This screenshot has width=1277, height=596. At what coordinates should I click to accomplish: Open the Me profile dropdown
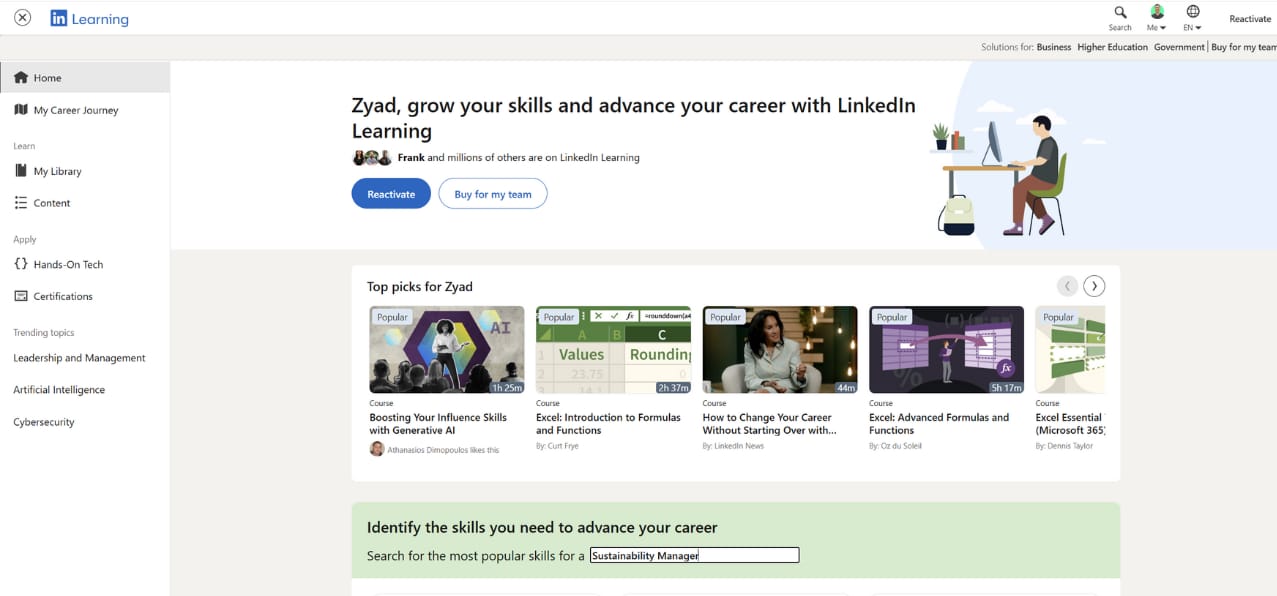point(1157,17)
